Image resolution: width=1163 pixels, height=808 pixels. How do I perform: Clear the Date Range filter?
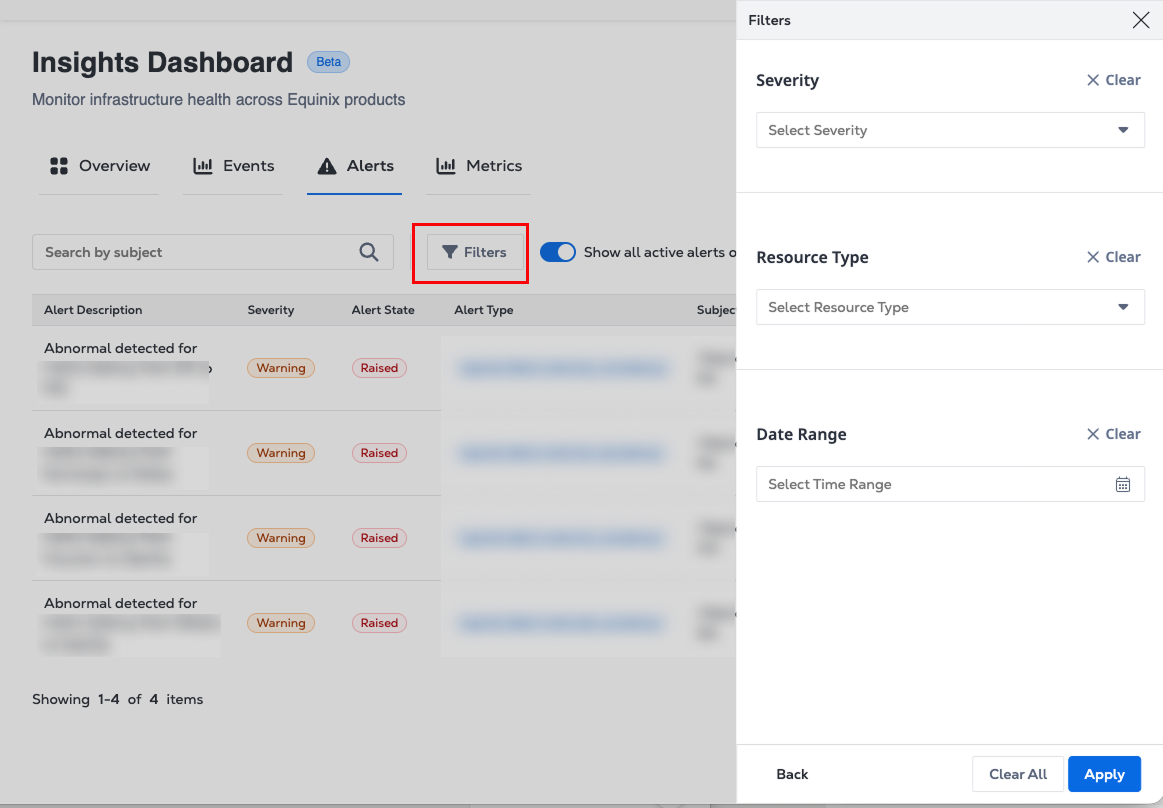click(x=1113, y=434)
